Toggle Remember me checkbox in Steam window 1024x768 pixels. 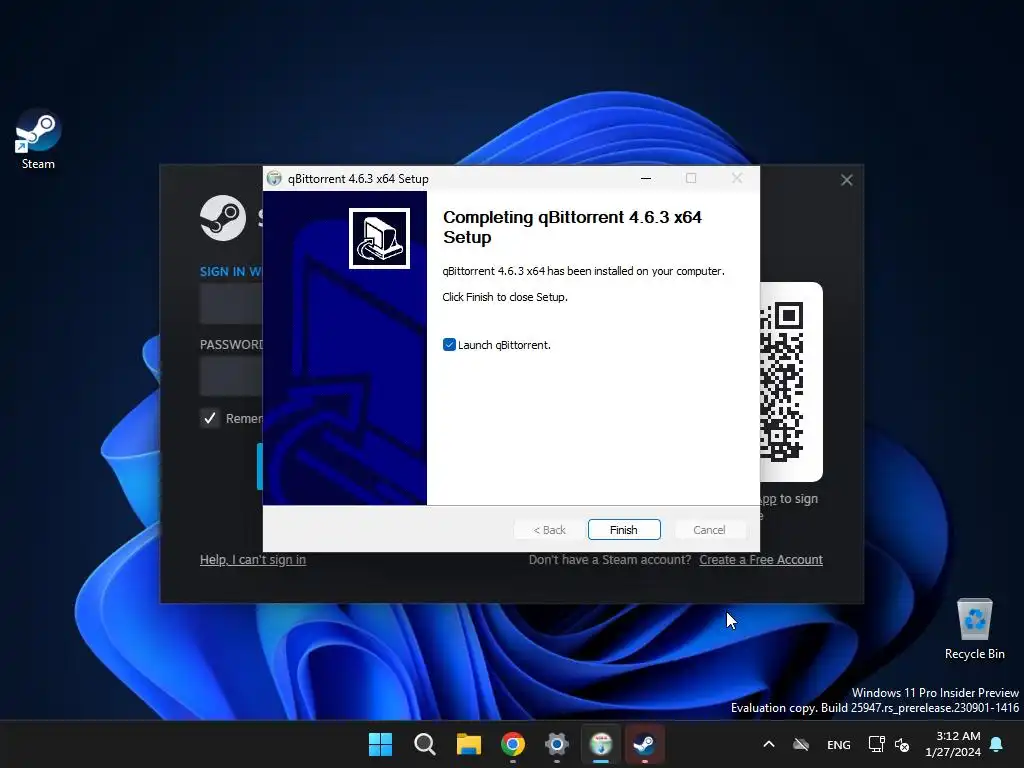[210, 418]
